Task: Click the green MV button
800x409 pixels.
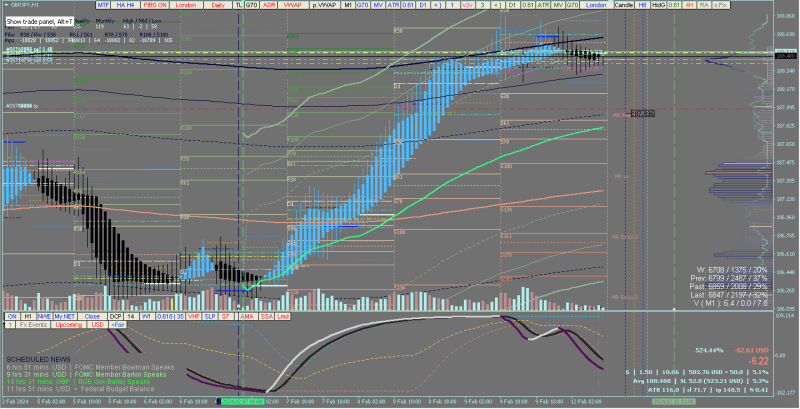Action: [x=557, y=5]
